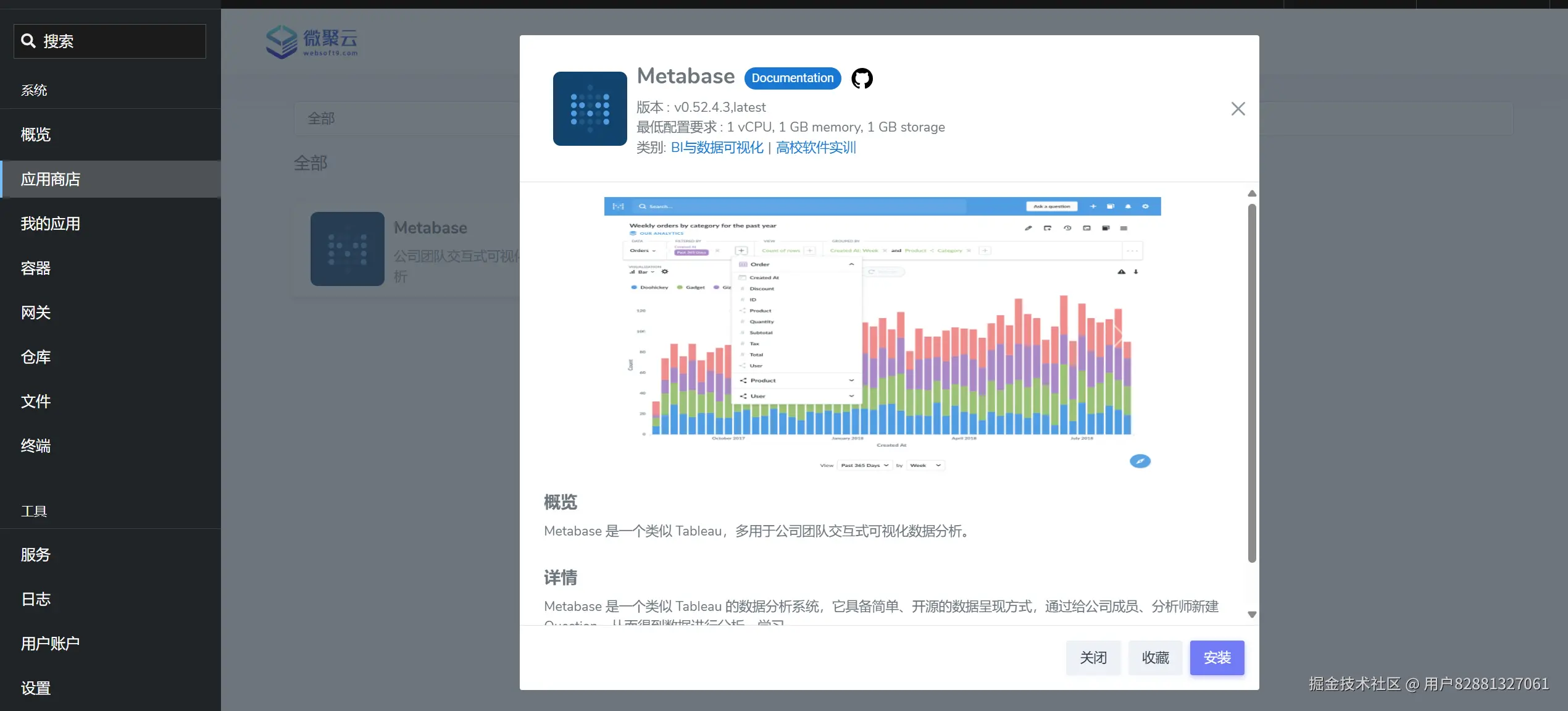1568x711 pixels.
Task: Click the scroll-down arrow on the dialog scrollbar
Action: tap(1251, 615)
